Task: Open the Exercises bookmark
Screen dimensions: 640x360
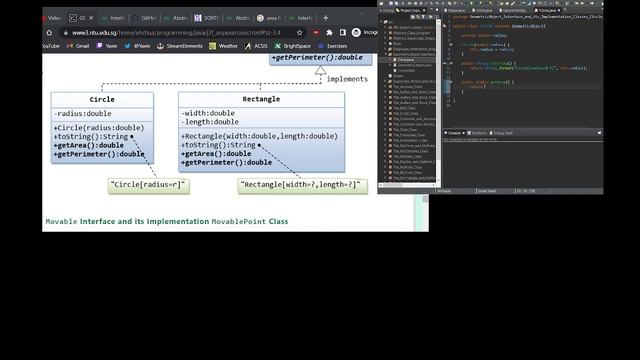Action: pyautogui.click(x=333, y=46)
